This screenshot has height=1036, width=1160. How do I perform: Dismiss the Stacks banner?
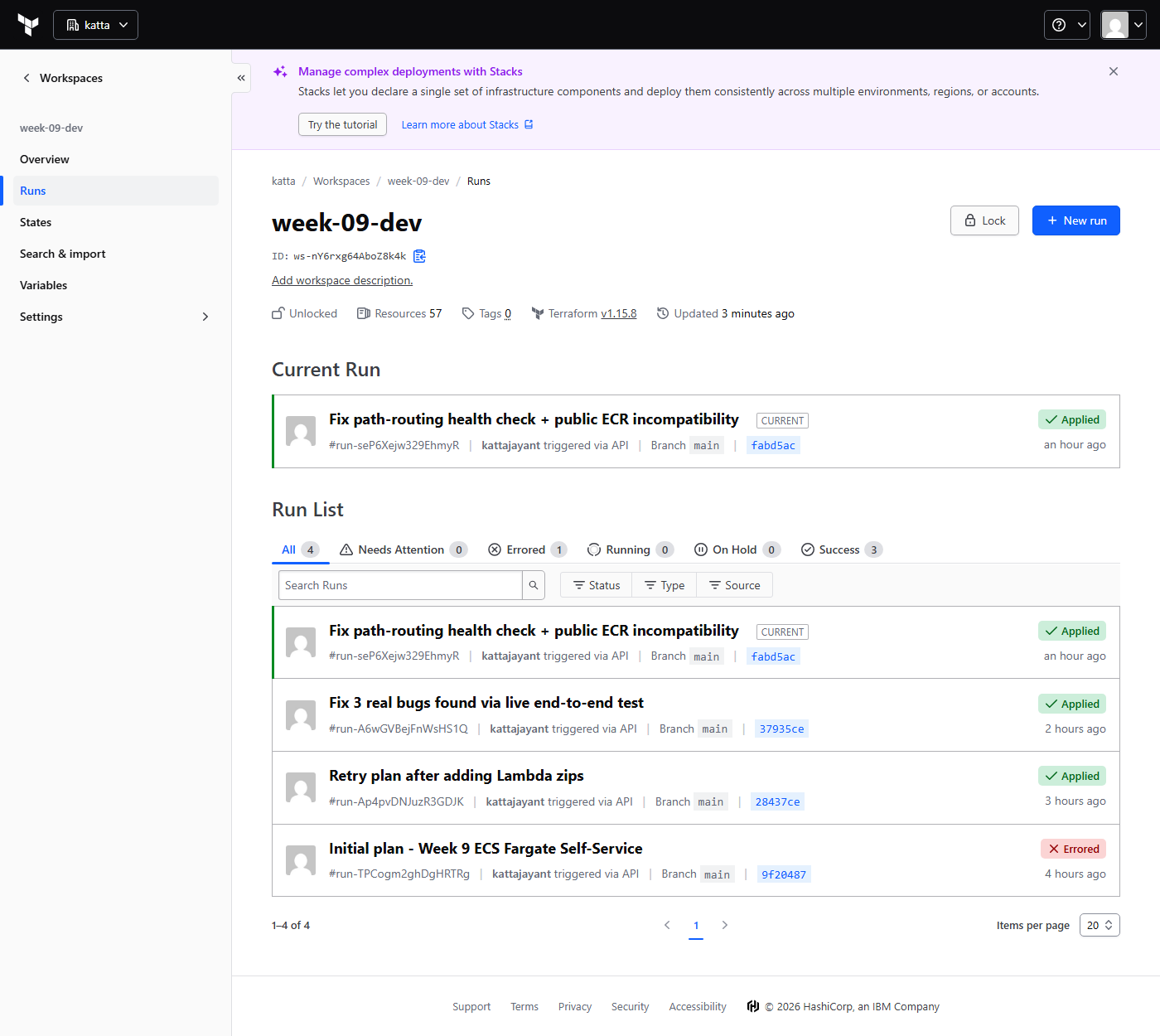(x=1114, y=71)
